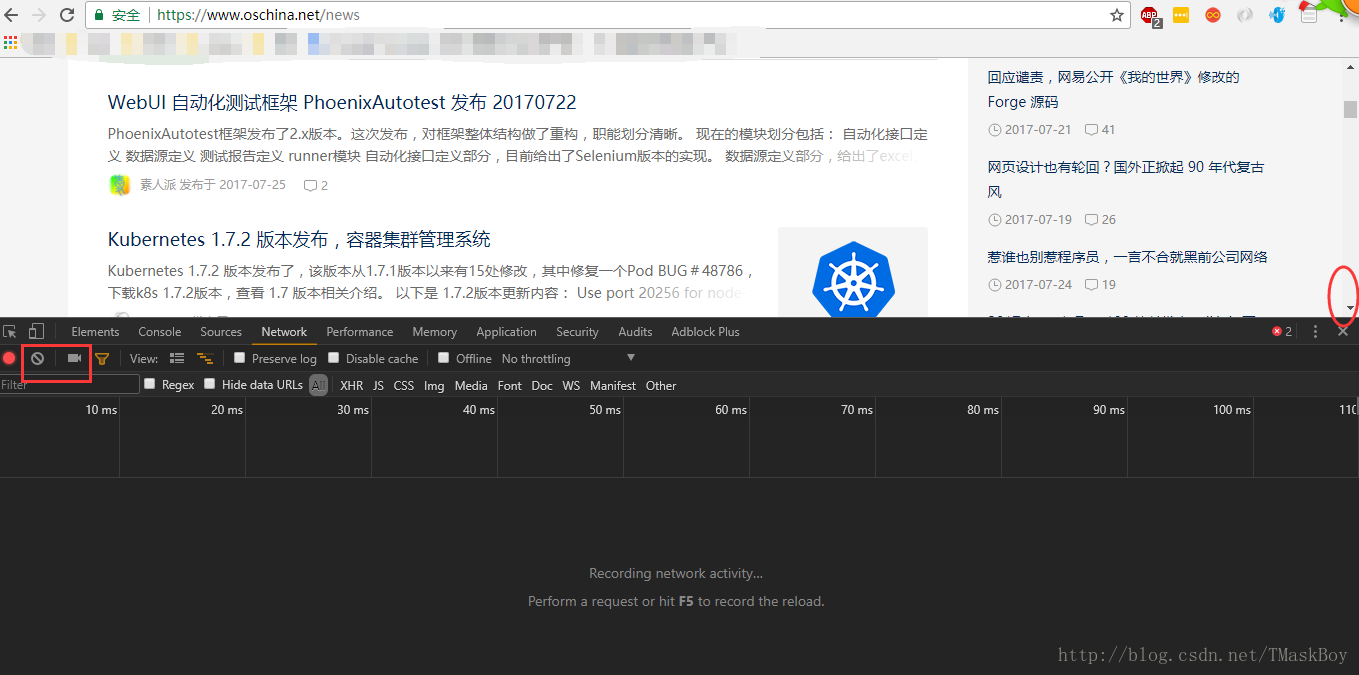
Task: Open the Kubernetes 1.7.2 release headline
Action: click(299, 239)
